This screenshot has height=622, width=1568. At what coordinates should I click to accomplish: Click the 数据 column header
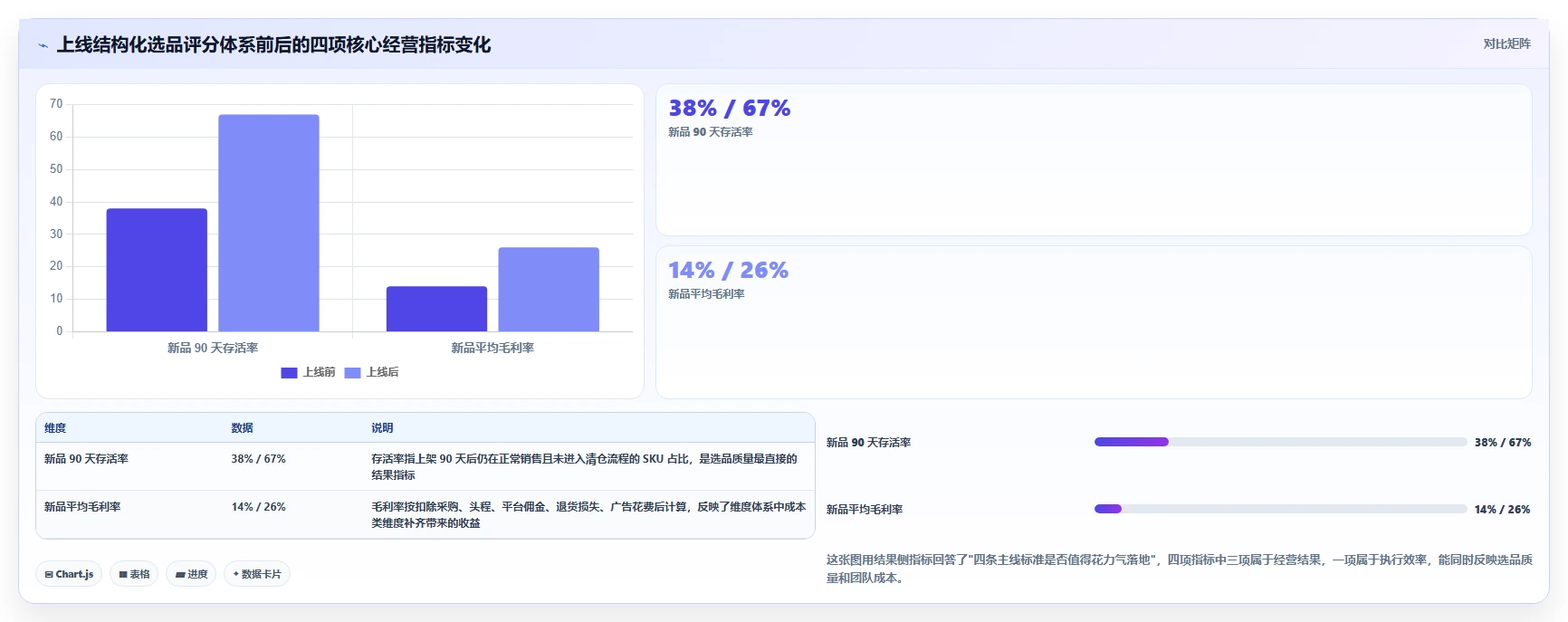coord(242,428)
